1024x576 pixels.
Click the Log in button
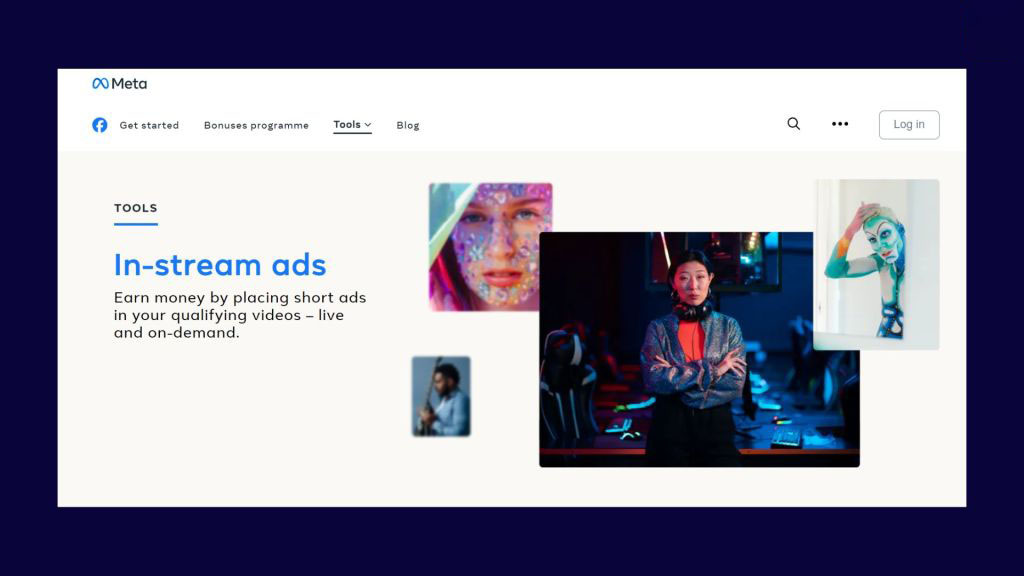[908, 124]
